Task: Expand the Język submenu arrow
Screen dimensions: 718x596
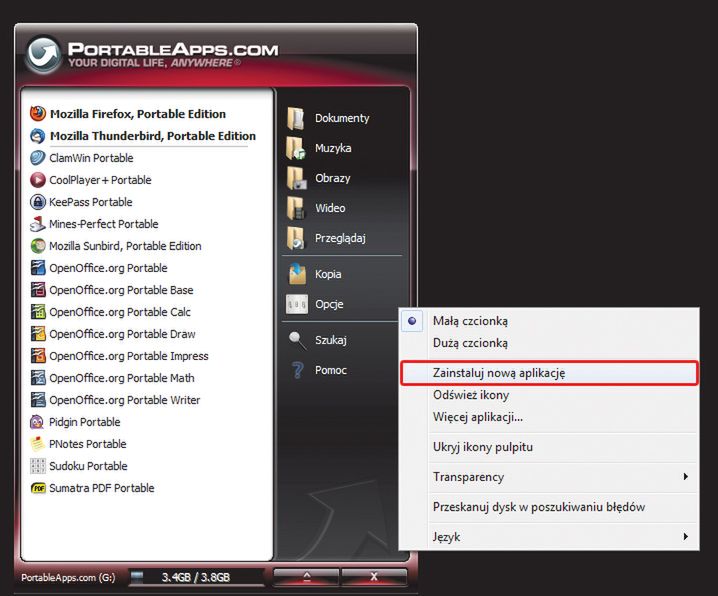Action: click(x=685, y=536)
